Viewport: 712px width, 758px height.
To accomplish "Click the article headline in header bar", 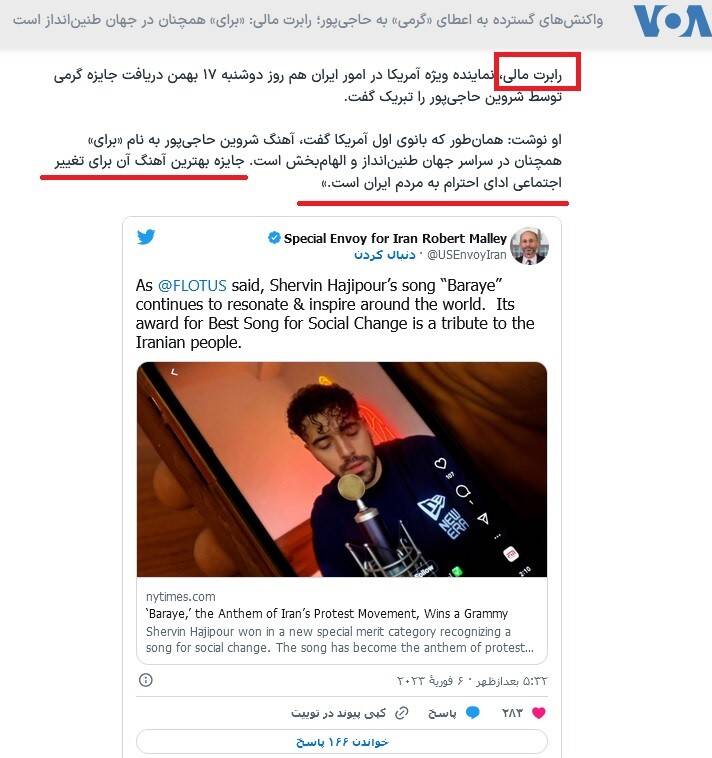I will click(x=308, y=20).
